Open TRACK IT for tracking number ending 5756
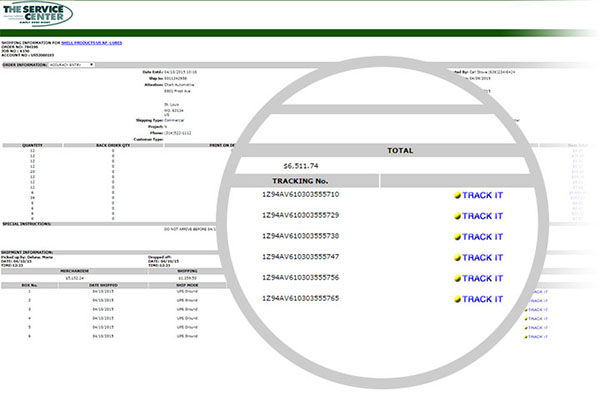The height and width of the screenshot is (401, 600). point(482,278)
